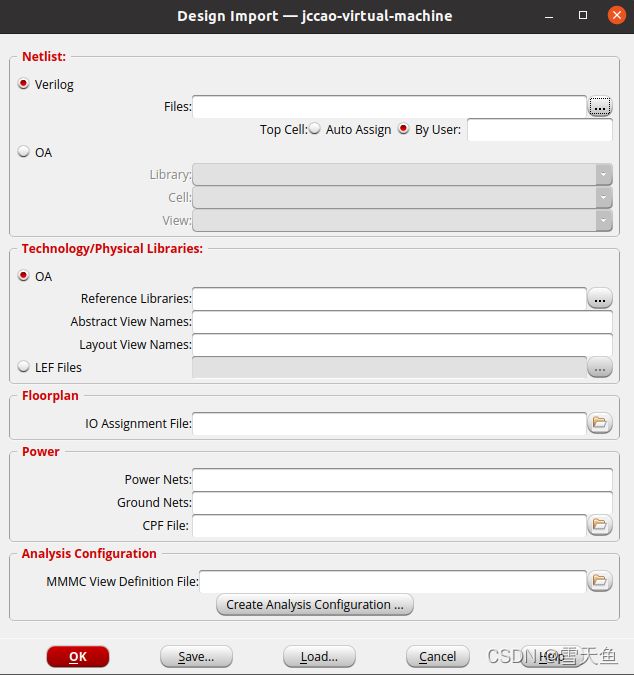Viewport: 634px width, 675px height.
Task: Click the Save... button
Action: click(x=196, y=656)
